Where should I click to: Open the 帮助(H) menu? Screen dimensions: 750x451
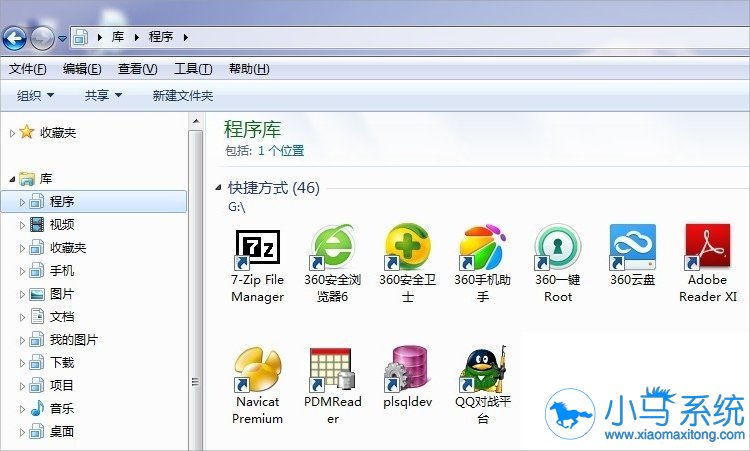pyautogui.click(x=249, y=69)
